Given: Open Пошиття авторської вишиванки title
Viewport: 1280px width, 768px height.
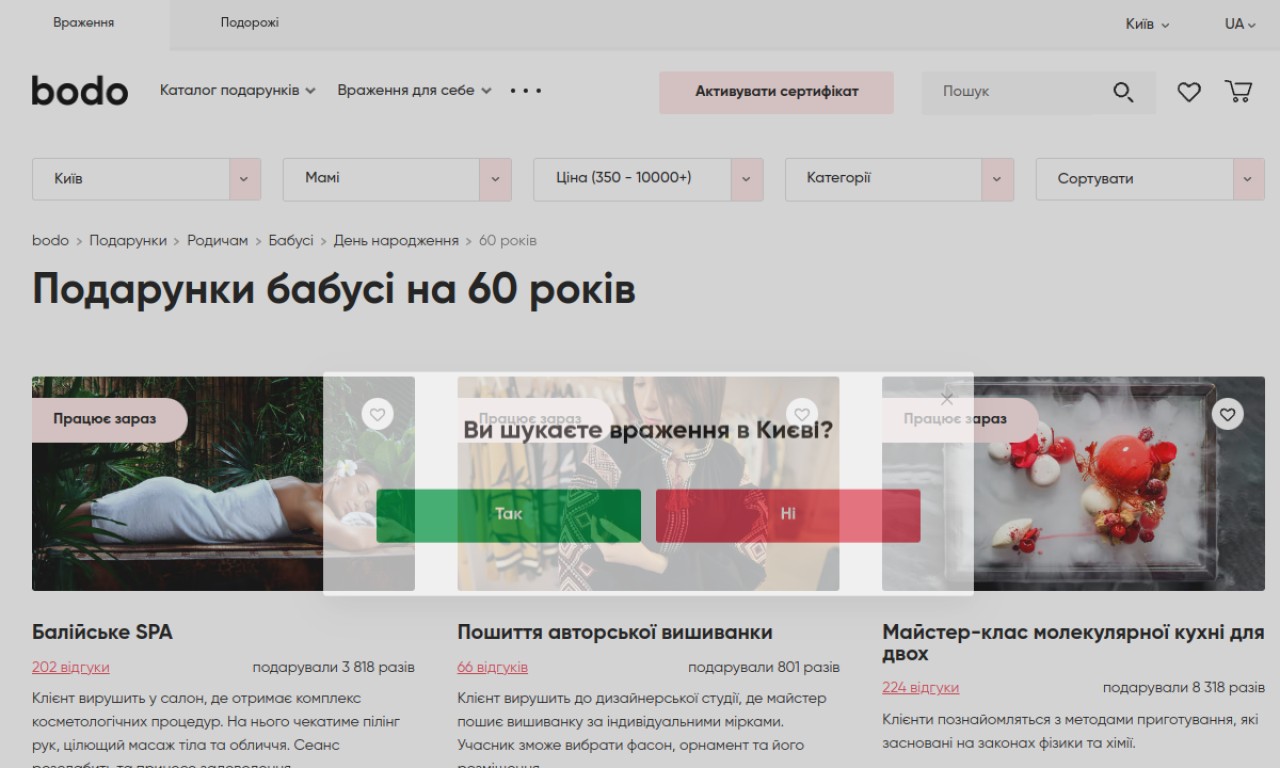Looking at the screenshot, I should (x=615, y=632).
